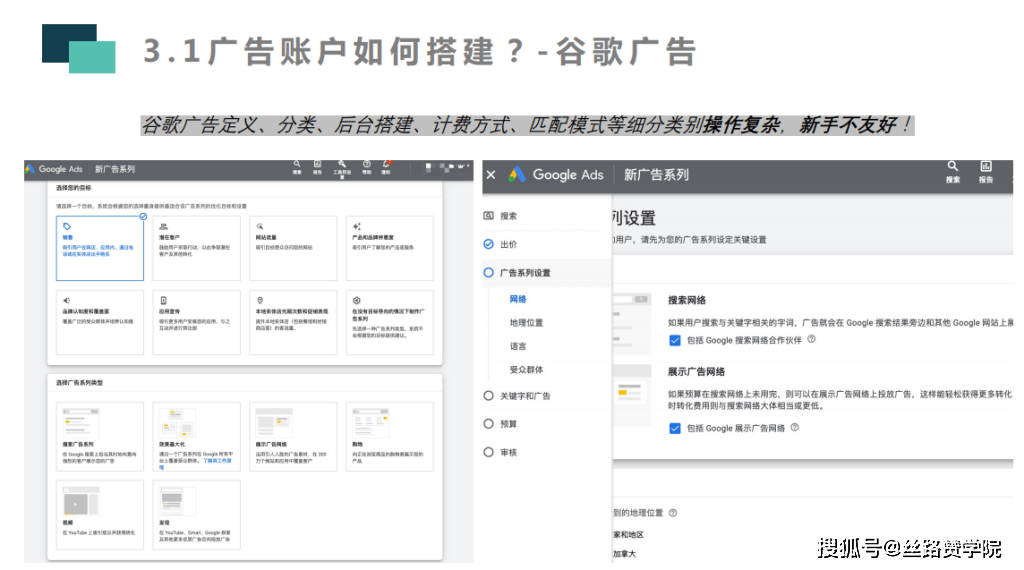Click the notifications bell icon
The image size is (1024, 570).
point(387,165)
